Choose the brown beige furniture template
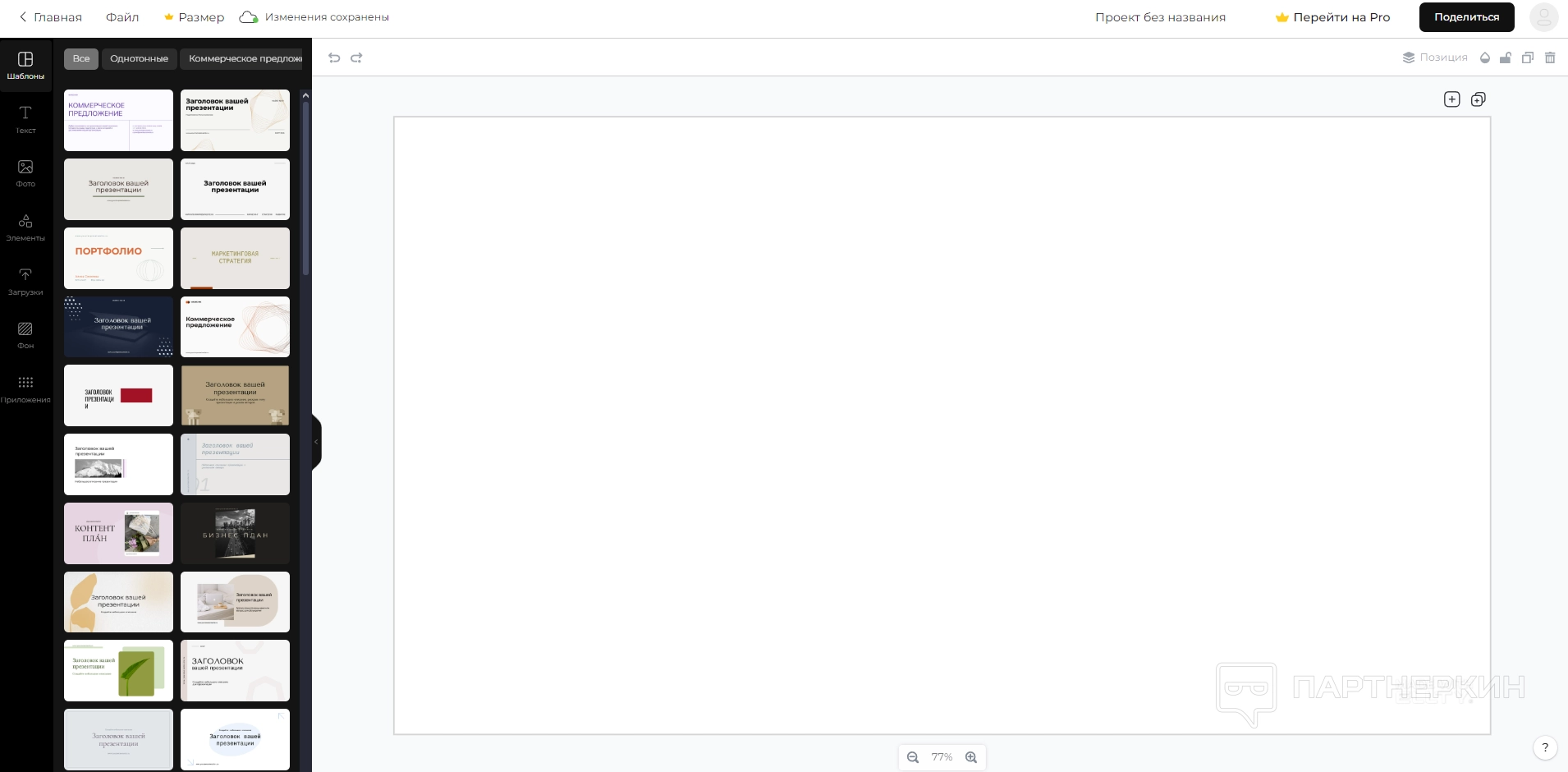 [x=235, y=396]
